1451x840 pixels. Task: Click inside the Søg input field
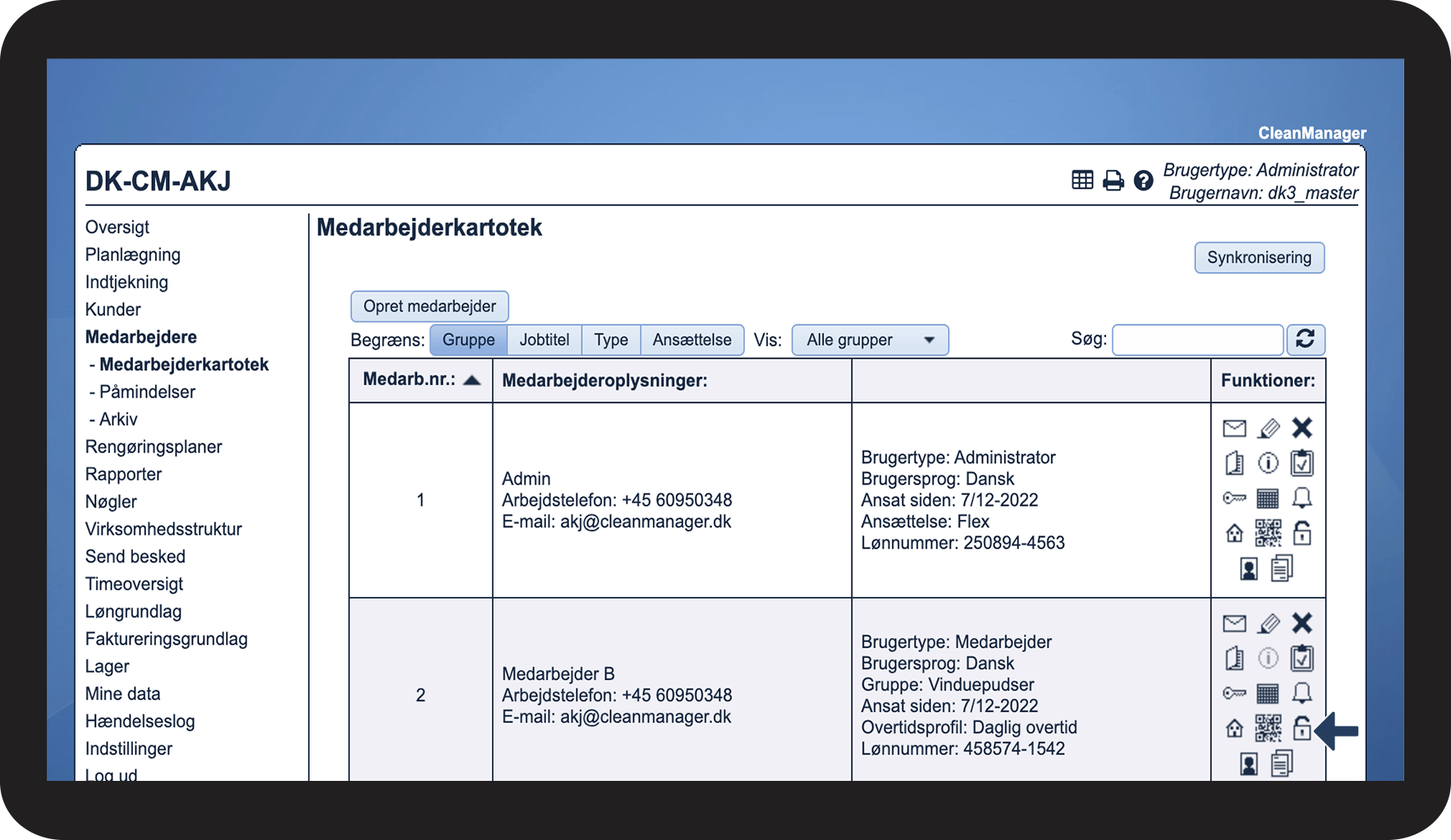click(1197, 339)
